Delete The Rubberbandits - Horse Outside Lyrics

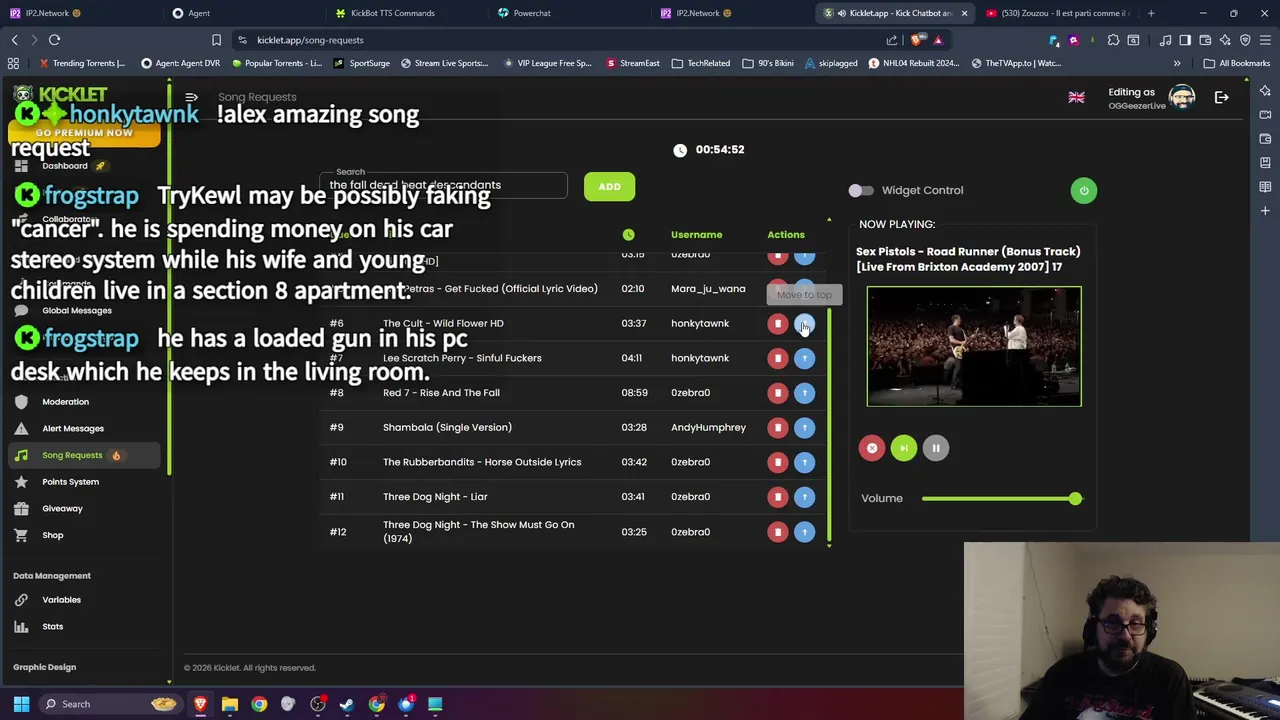777,462
